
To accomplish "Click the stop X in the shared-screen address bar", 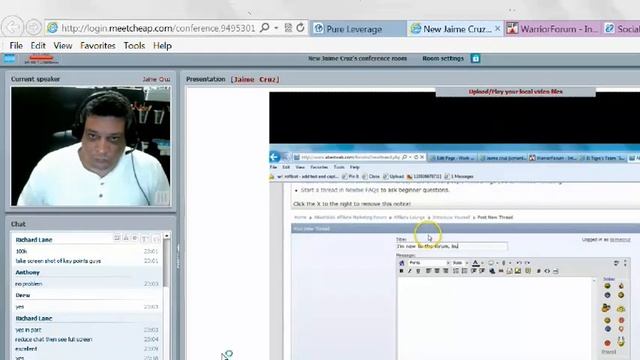I will [x=422, y=157].
